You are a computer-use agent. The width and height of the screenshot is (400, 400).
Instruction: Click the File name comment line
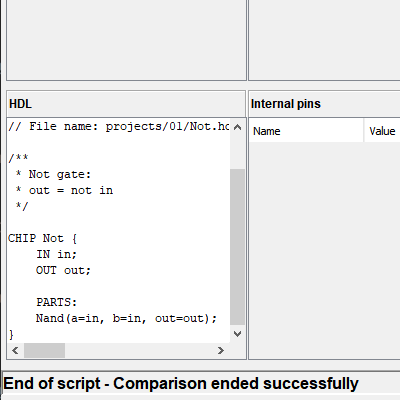click(x=119, y=126)
